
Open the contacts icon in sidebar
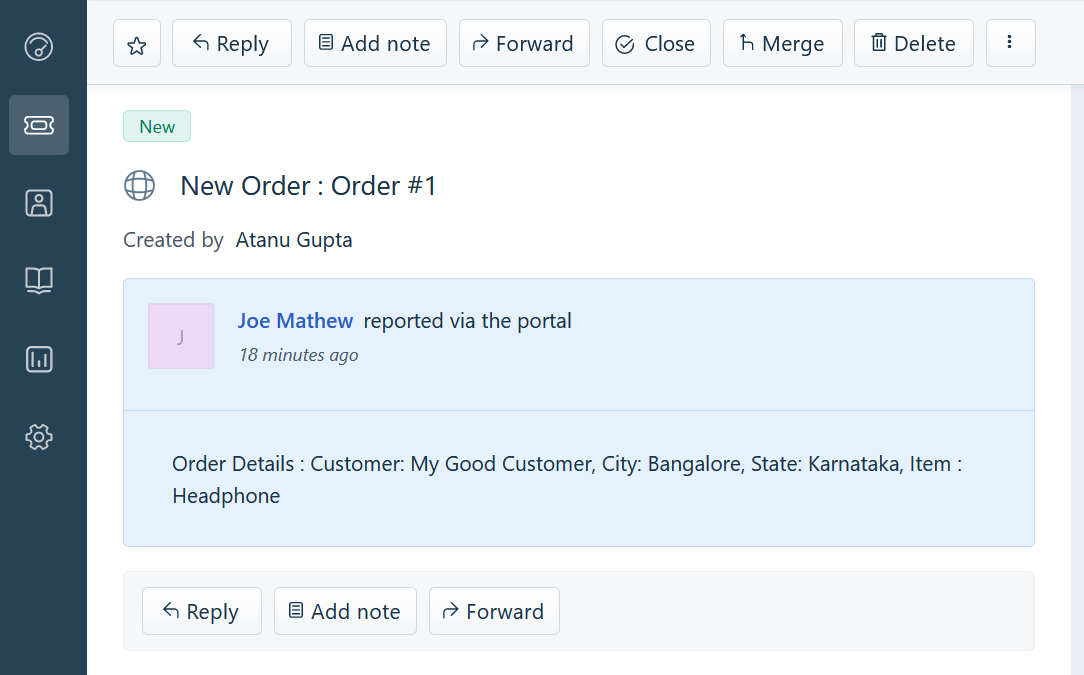(x=39, y=203)
